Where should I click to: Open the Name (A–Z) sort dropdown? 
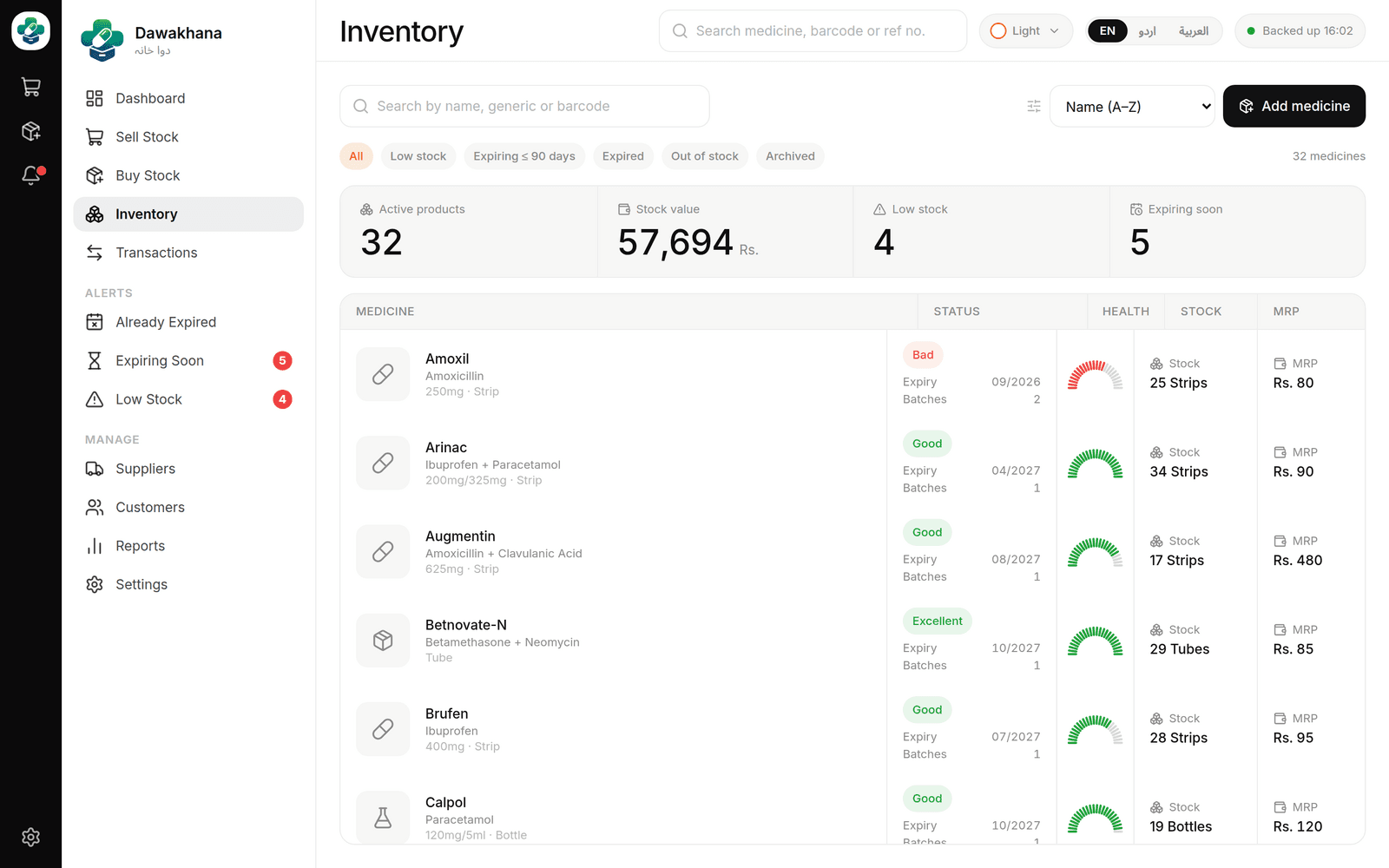pyautogui.click(x=1132, y=106)
